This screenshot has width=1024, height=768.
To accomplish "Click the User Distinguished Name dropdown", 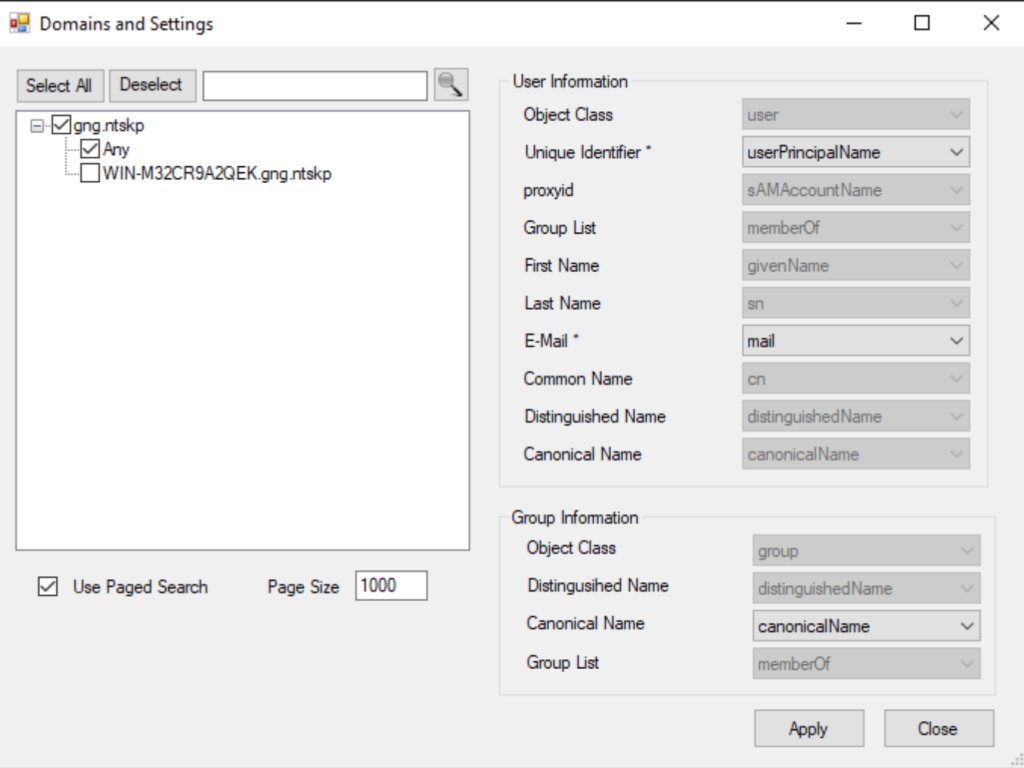I will click(x=856, y=417).
